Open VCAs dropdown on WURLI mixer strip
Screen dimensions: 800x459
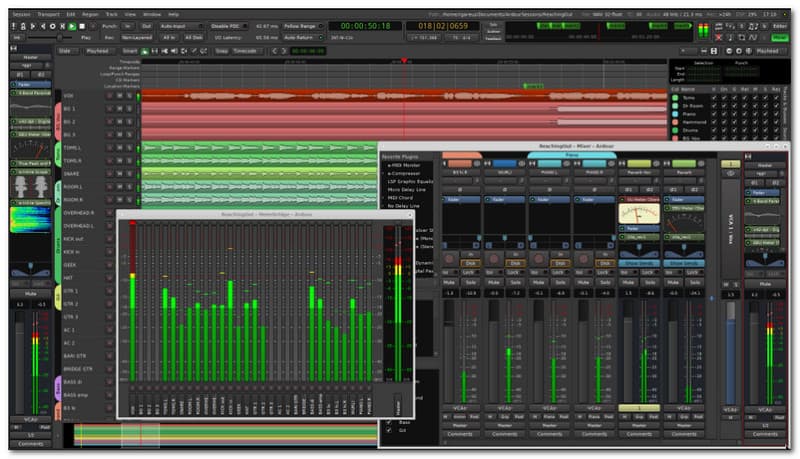coord(504,409)
